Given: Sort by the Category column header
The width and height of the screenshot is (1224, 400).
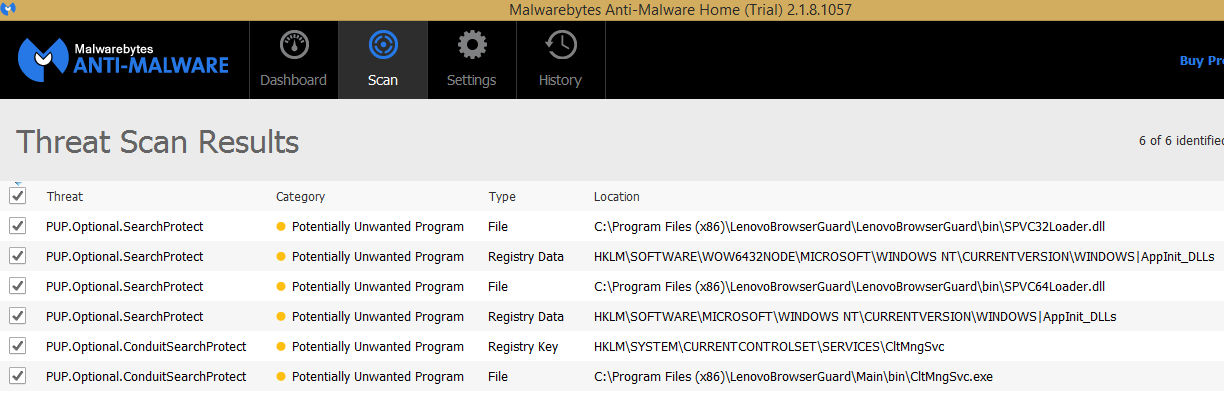Looking at the screenshot, I should (x=301, y=197).
